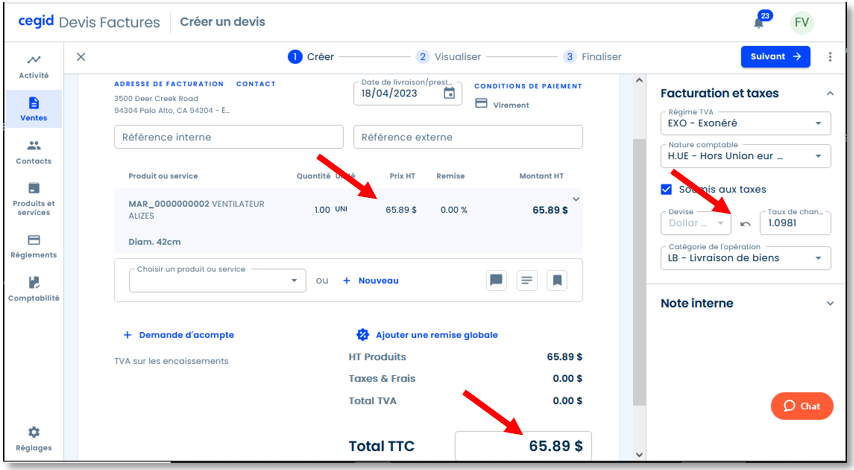Click the Référence interne input field

tap(229, 137)
